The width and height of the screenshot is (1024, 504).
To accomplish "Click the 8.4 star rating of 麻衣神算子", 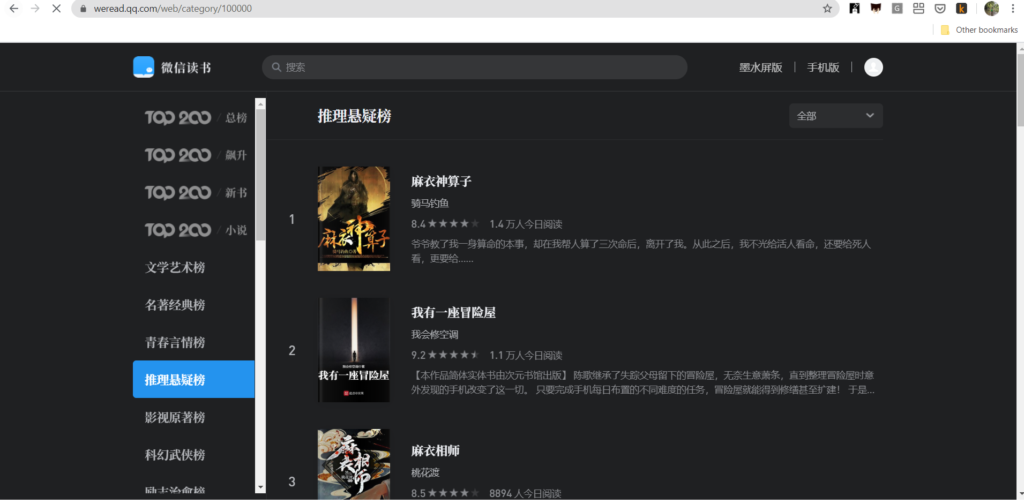I will [x=445, y=224].
